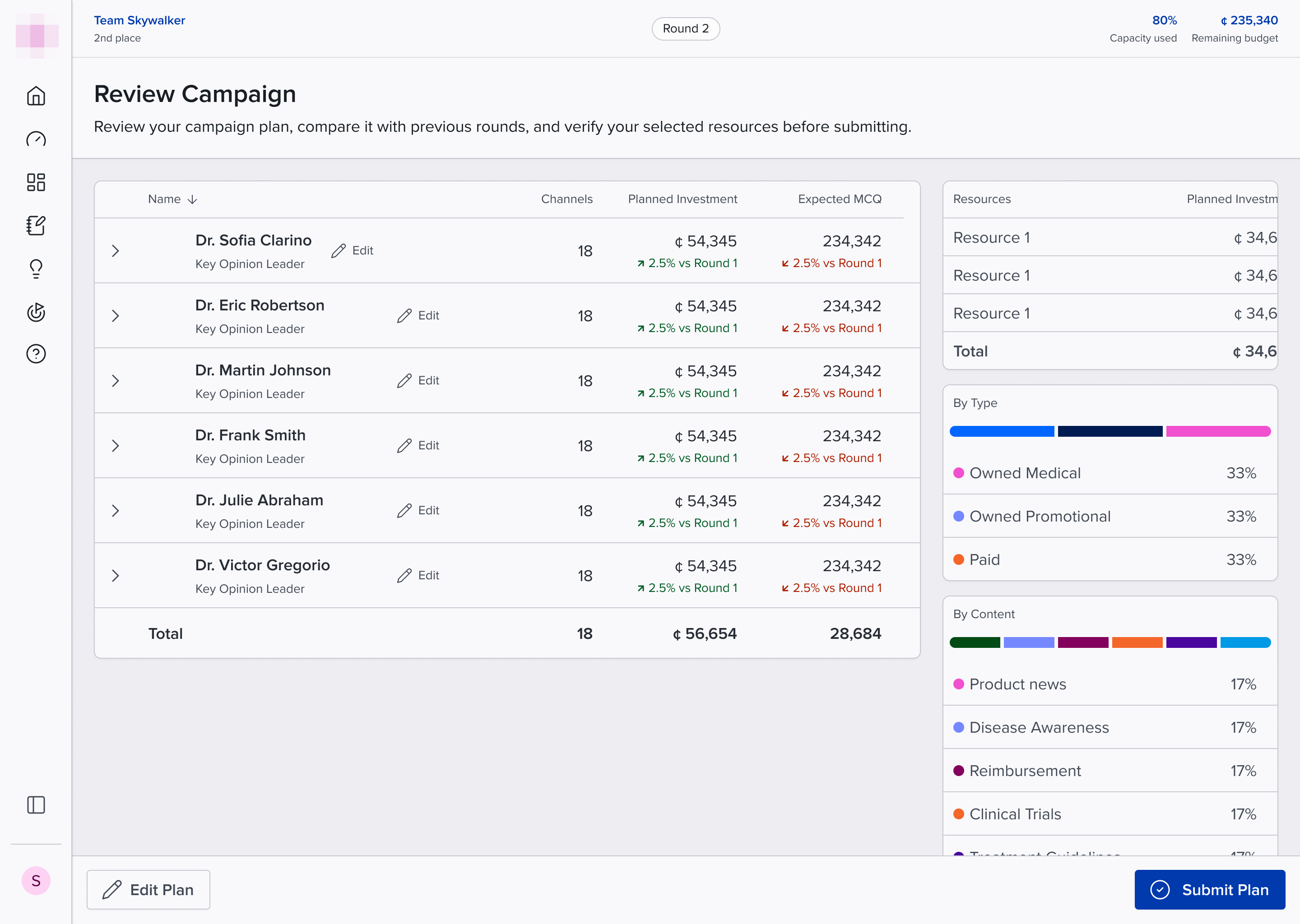Click the maroon segment in By Content bar
The image size is (1300, 924).
(x=1082, y=642)
